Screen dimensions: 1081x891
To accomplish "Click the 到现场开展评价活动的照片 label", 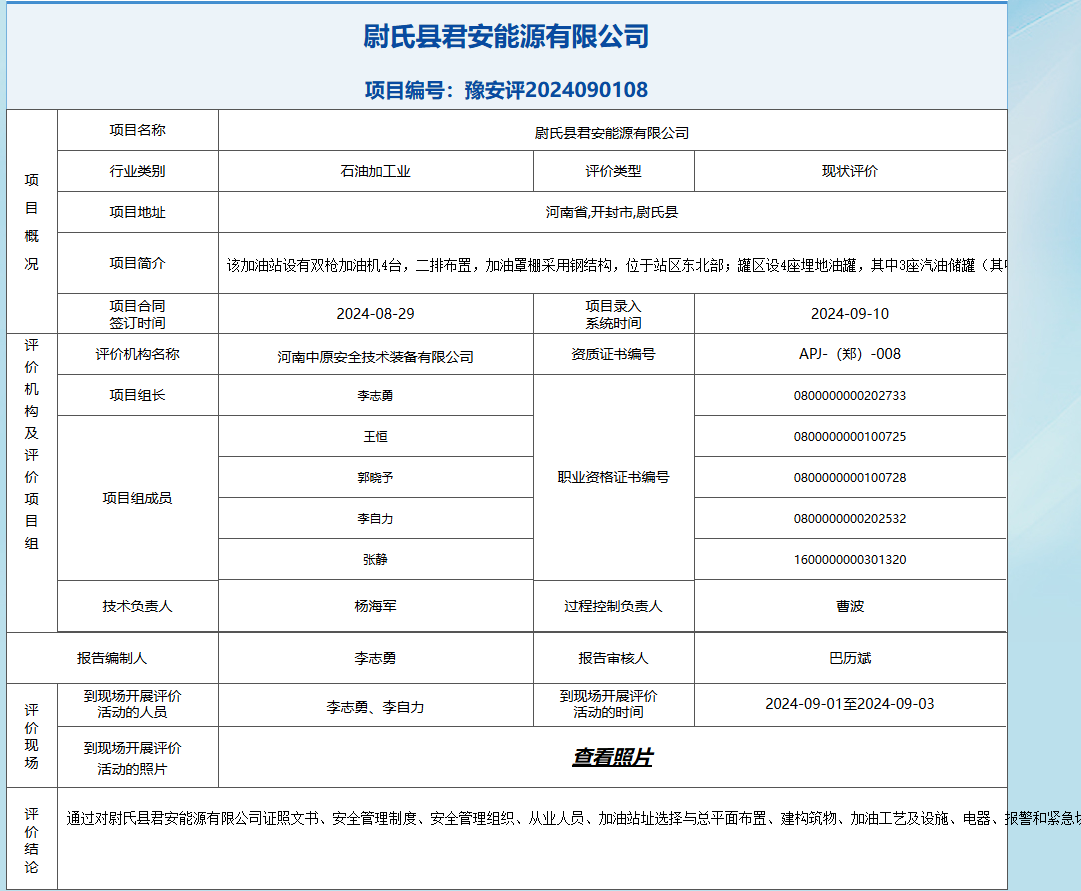I will (132, 759).
